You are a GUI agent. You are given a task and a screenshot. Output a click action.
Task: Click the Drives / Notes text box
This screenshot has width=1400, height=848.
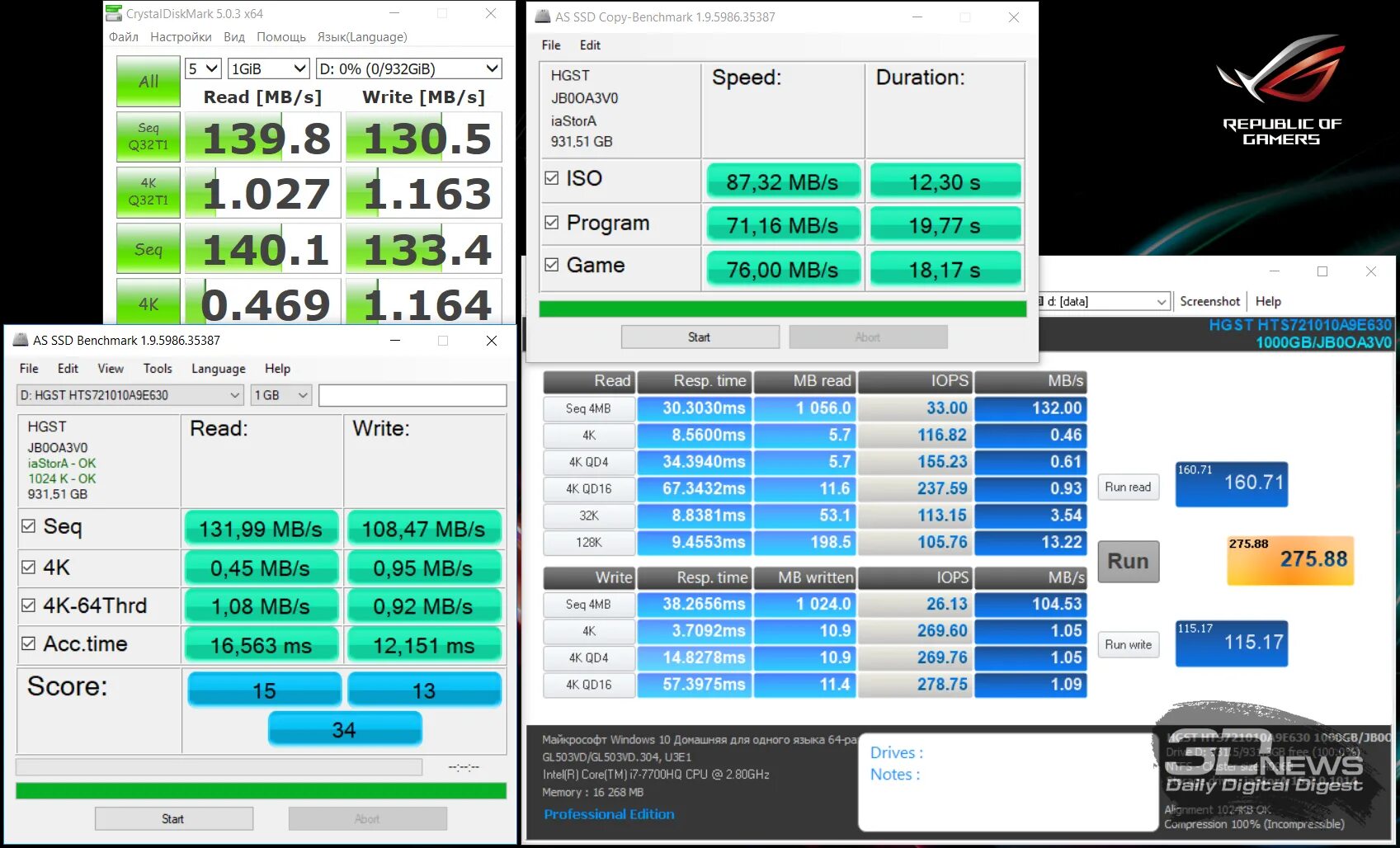[1008, 781]
